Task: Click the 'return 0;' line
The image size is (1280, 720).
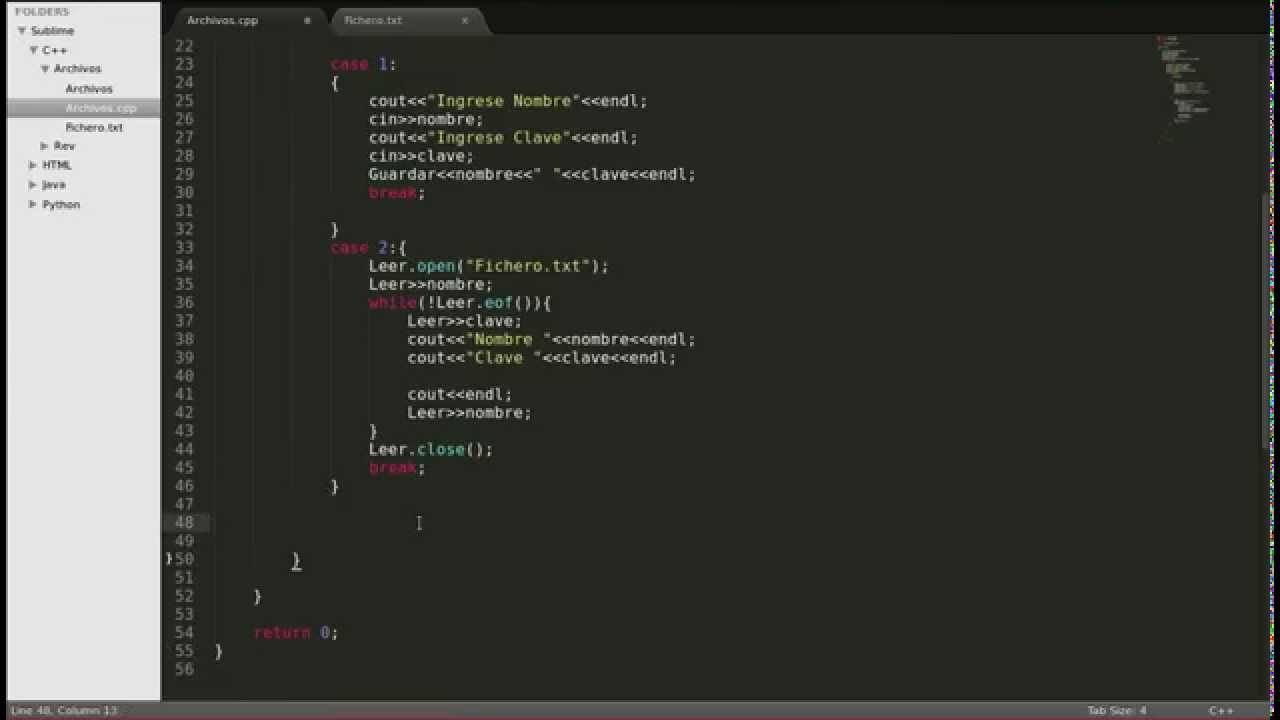Action: [x=296, y=632]
